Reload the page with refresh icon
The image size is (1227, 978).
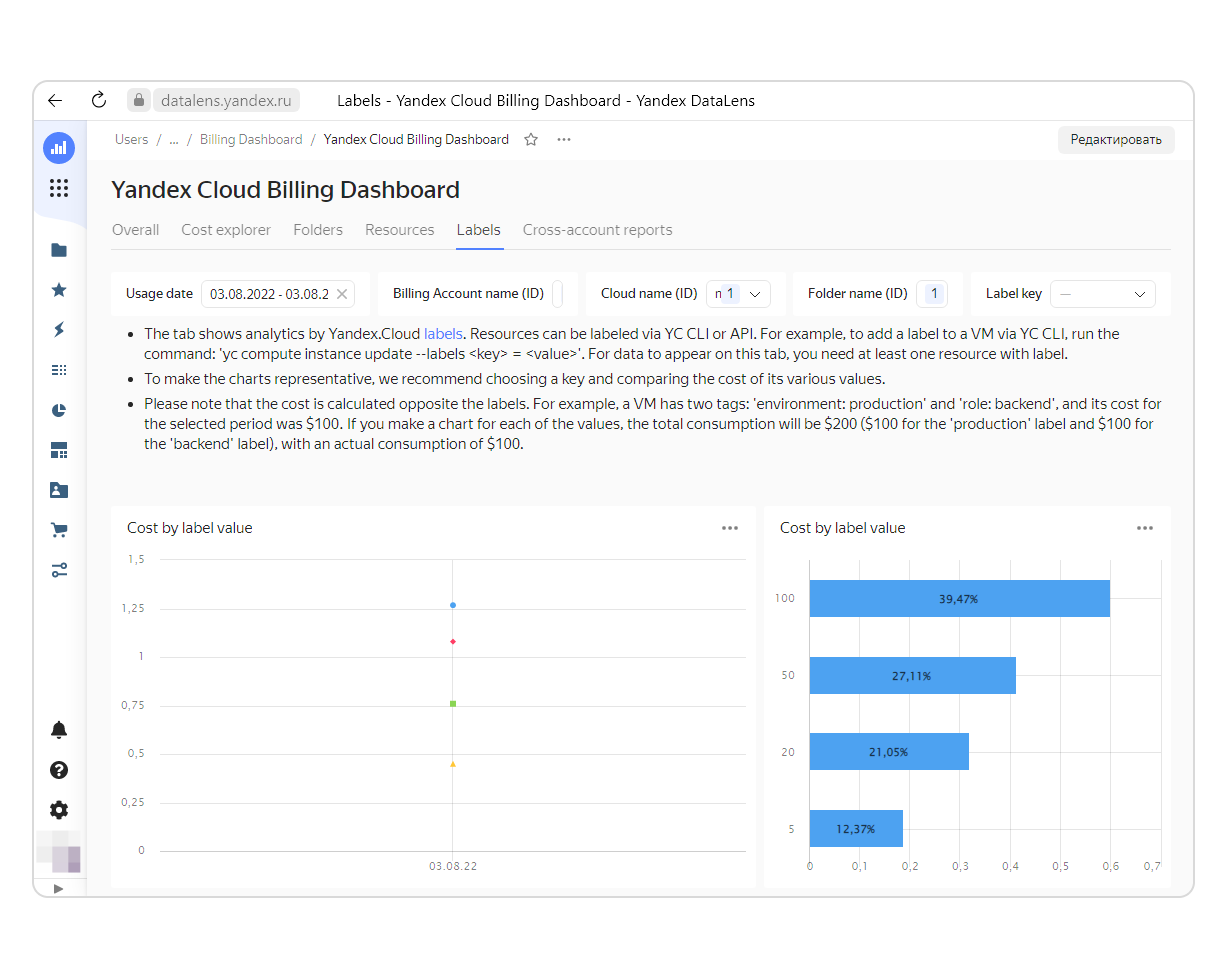point(98,100)
